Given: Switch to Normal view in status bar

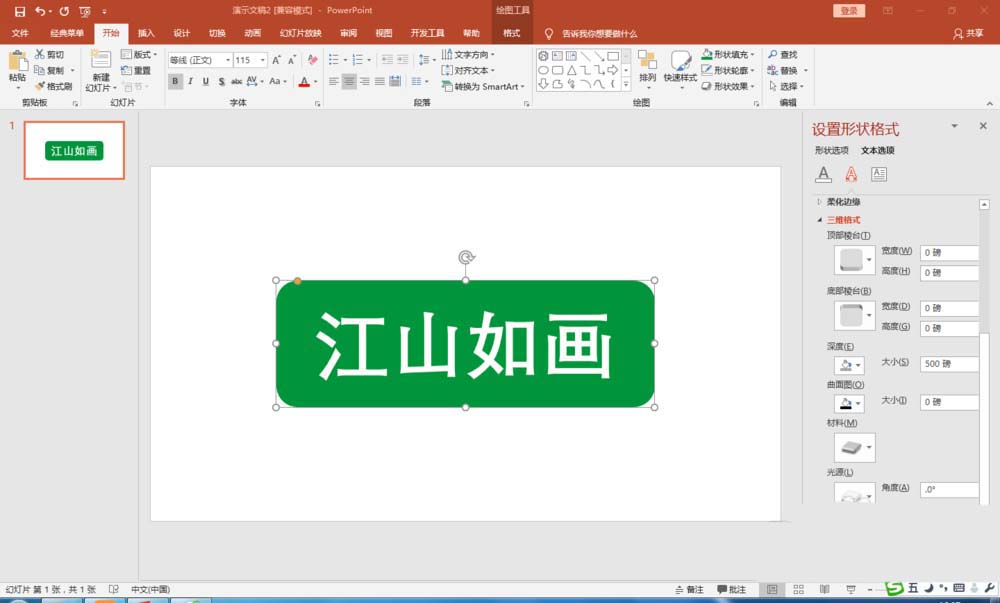Looking at the screenshot, I should pyautogui.click(x=772, y=589).
